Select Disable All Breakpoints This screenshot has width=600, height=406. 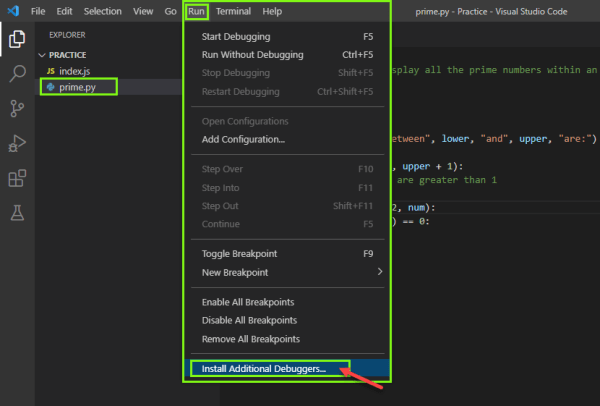tap(287, 320)
